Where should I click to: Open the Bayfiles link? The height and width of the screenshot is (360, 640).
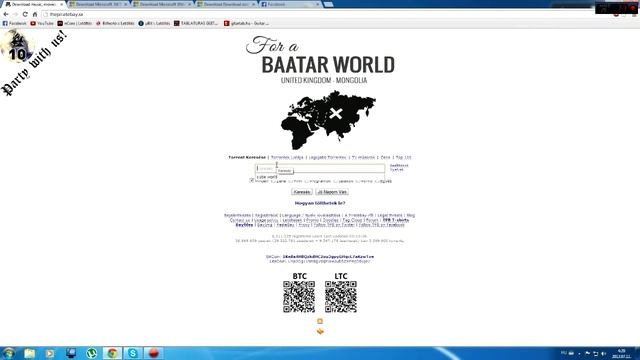(x=244, y=225)
